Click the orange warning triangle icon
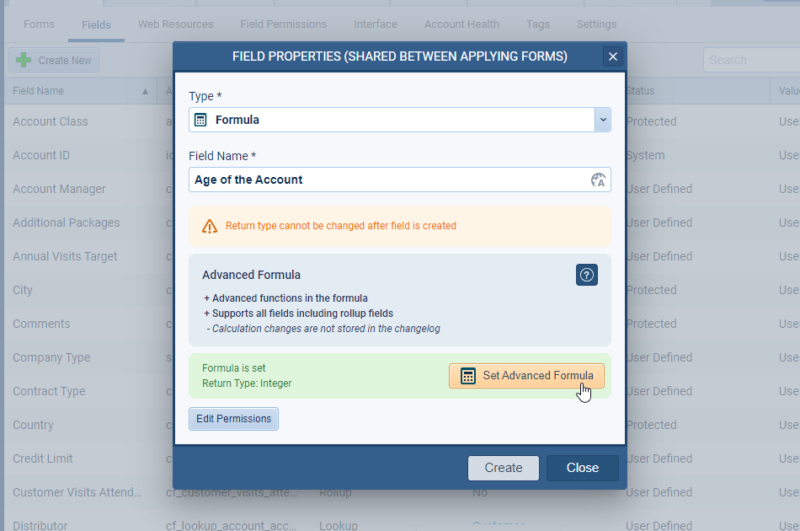The image size is (800, 531). tap(209, 226)
